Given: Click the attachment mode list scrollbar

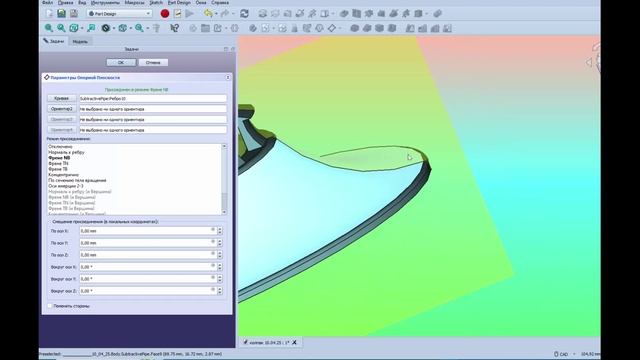Looking at the screenshot, I should pos(224,179).
